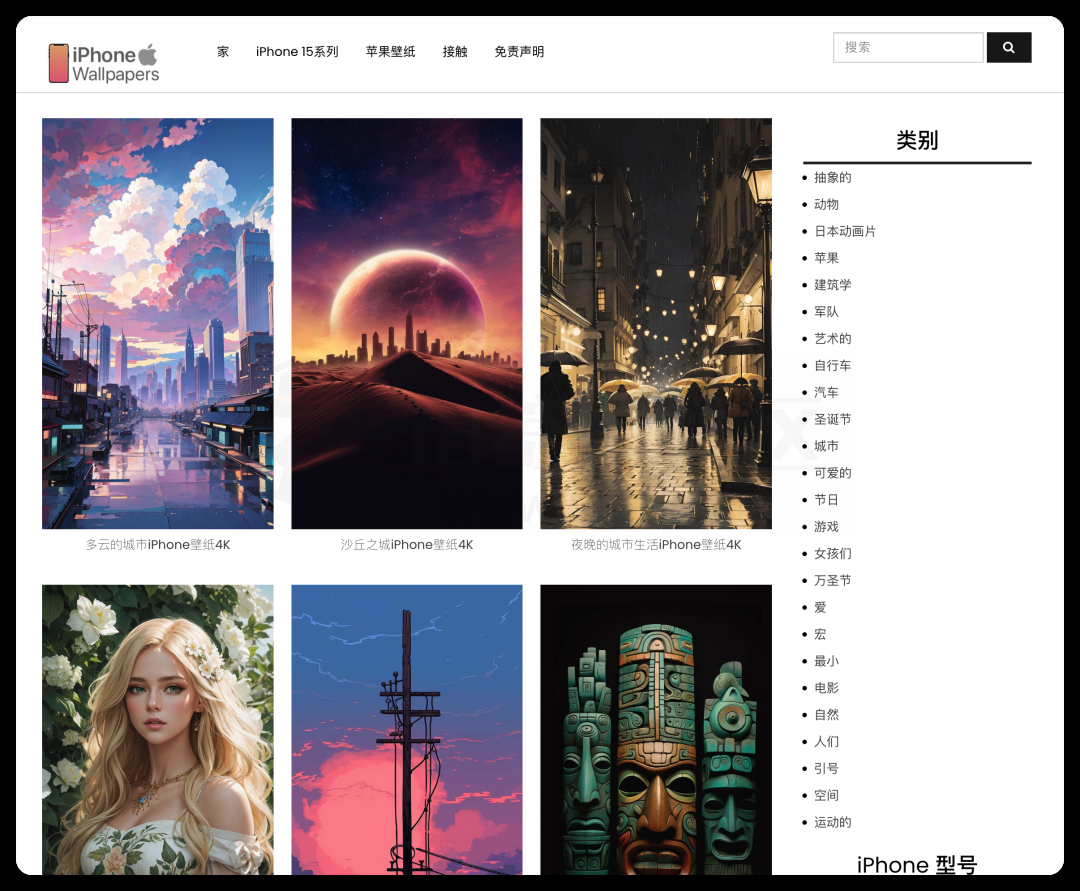Open the cloudy city anime wallpaper thumbnail
Image resolution: width=1080 pixels, height=891 pixels.
point(158,324)
